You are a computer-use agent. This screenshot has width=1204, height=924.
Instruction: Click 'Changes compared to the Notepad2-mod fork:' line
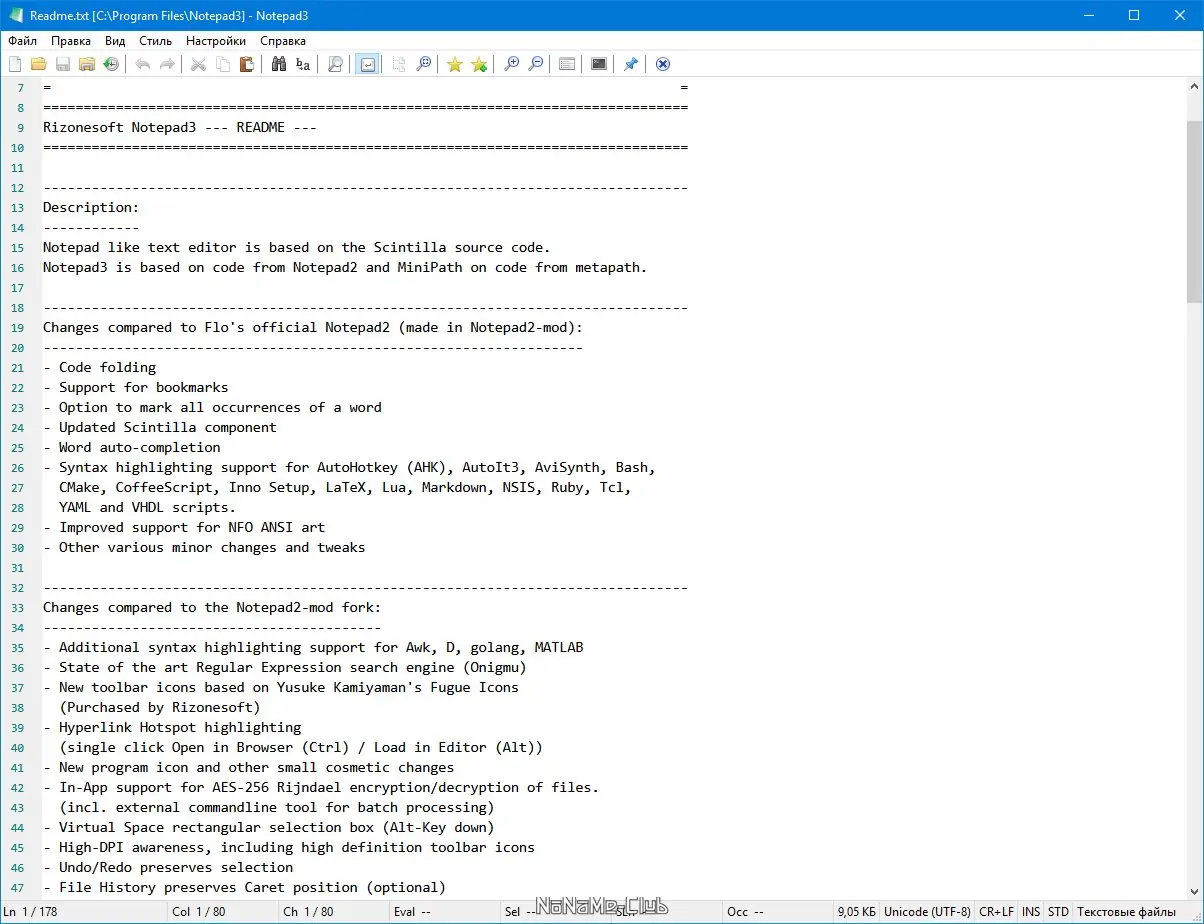pos(212,607)
